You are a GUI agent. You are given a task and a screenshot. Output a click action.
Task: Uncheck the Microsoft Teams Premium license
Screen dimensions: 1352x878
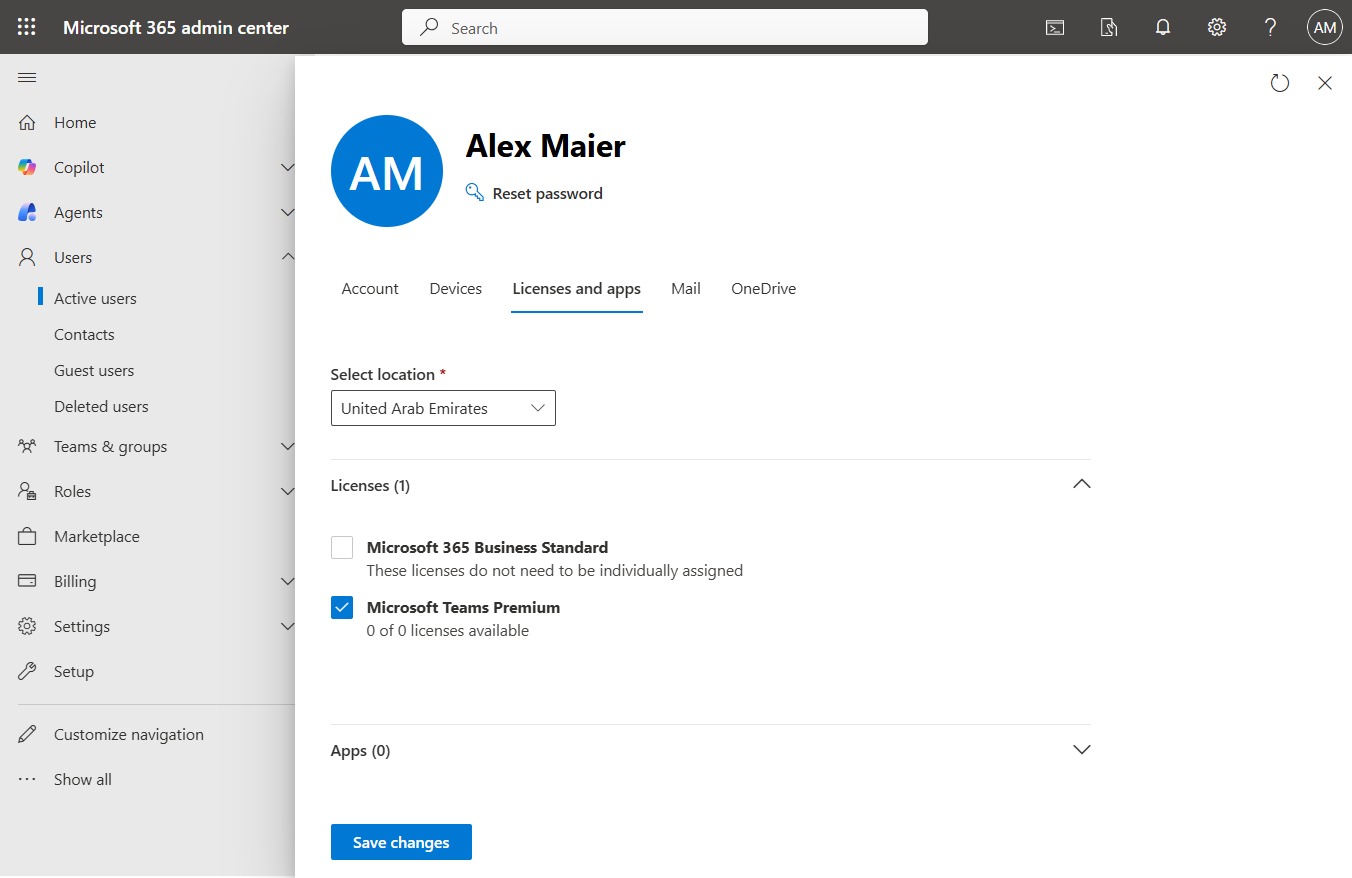pyautogui.click(x=342, y=607)
